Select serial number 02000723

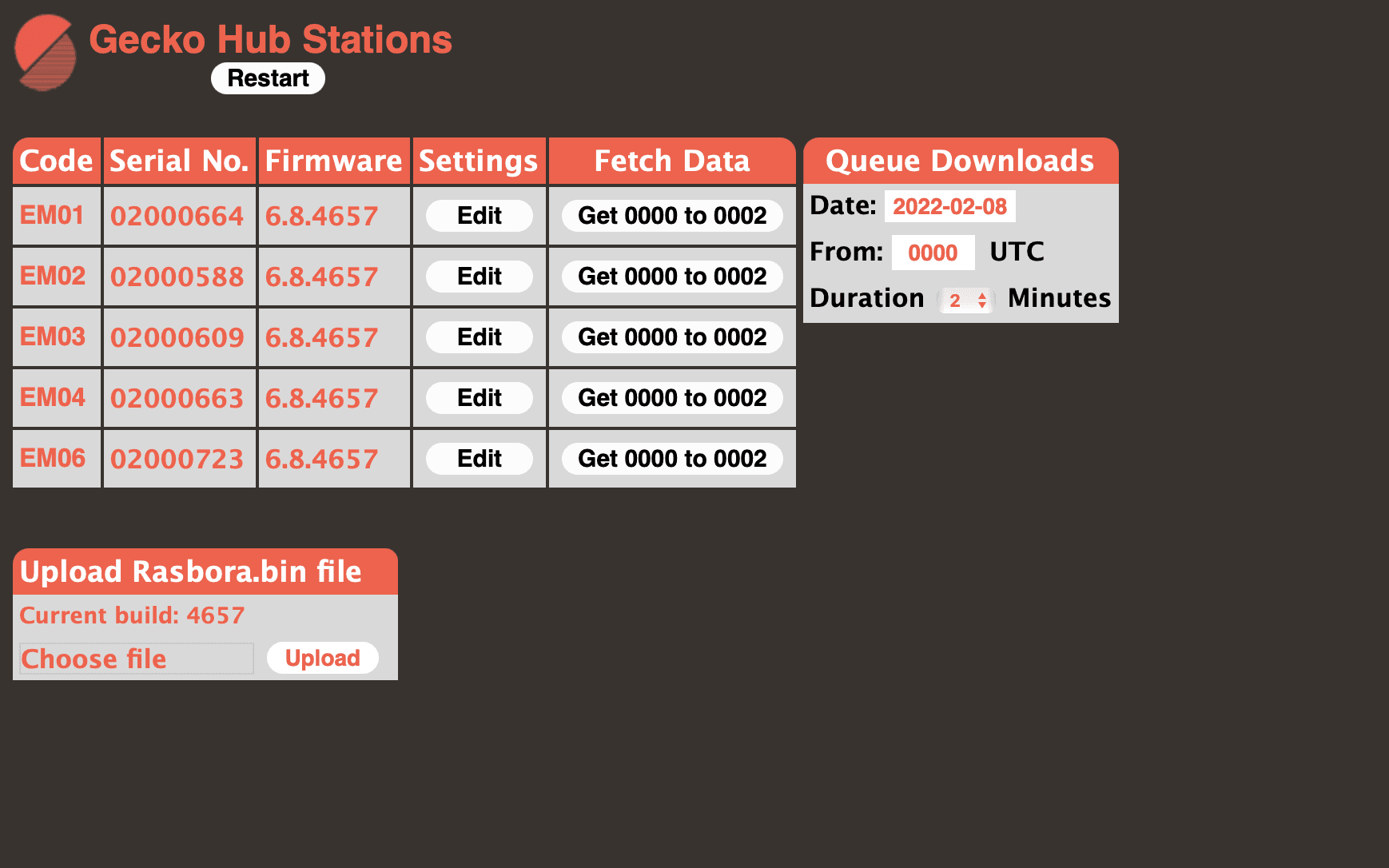pos(177,459)
